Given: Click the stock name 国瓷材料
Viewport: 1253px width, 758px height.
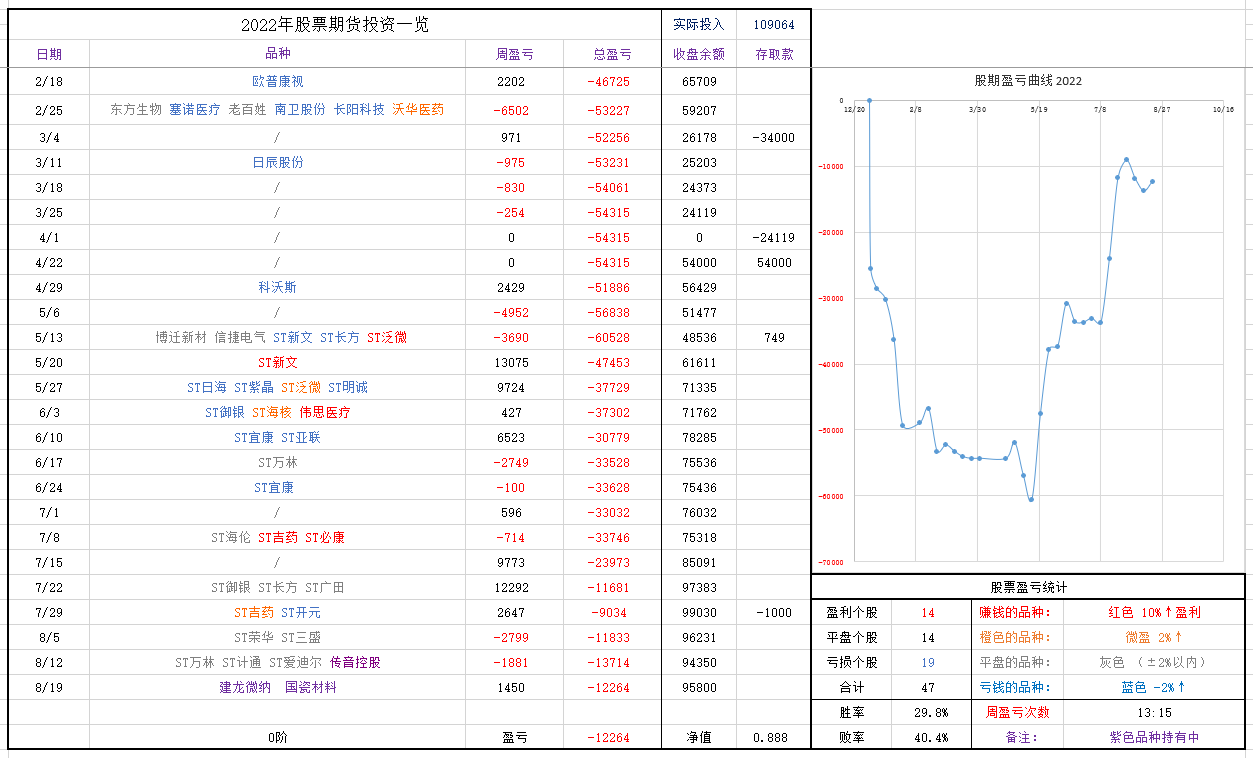Looking at the screenshot, I should (x=311, y=687).
